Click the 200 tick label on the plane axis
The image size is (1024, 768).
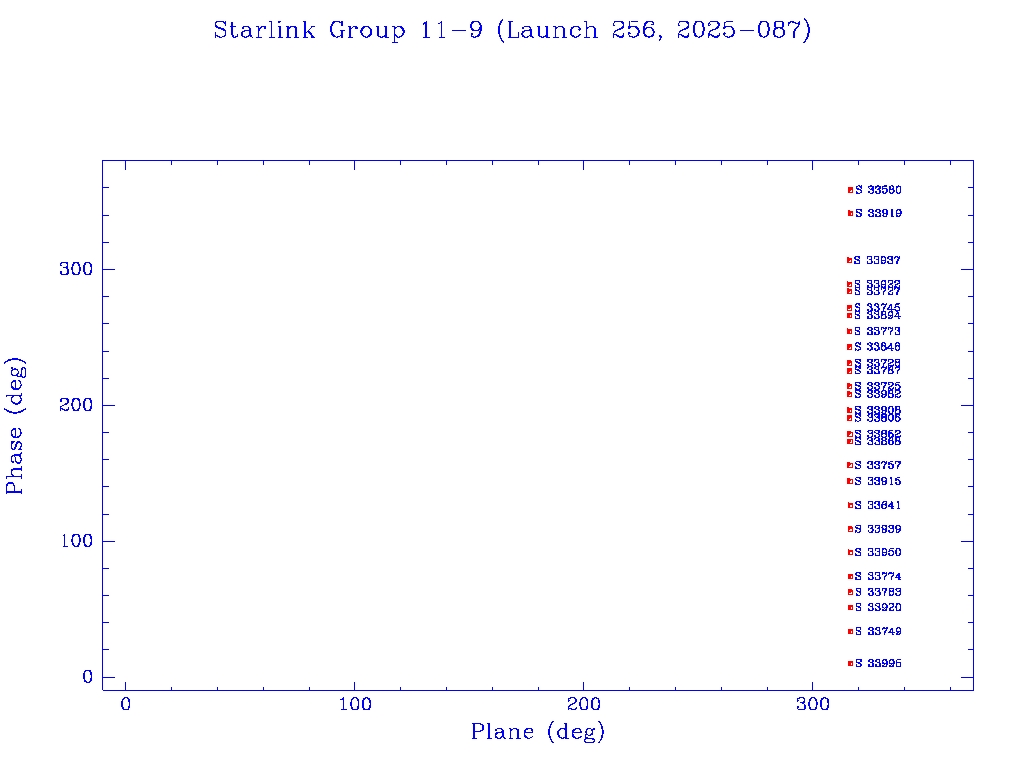coord(584,704)
